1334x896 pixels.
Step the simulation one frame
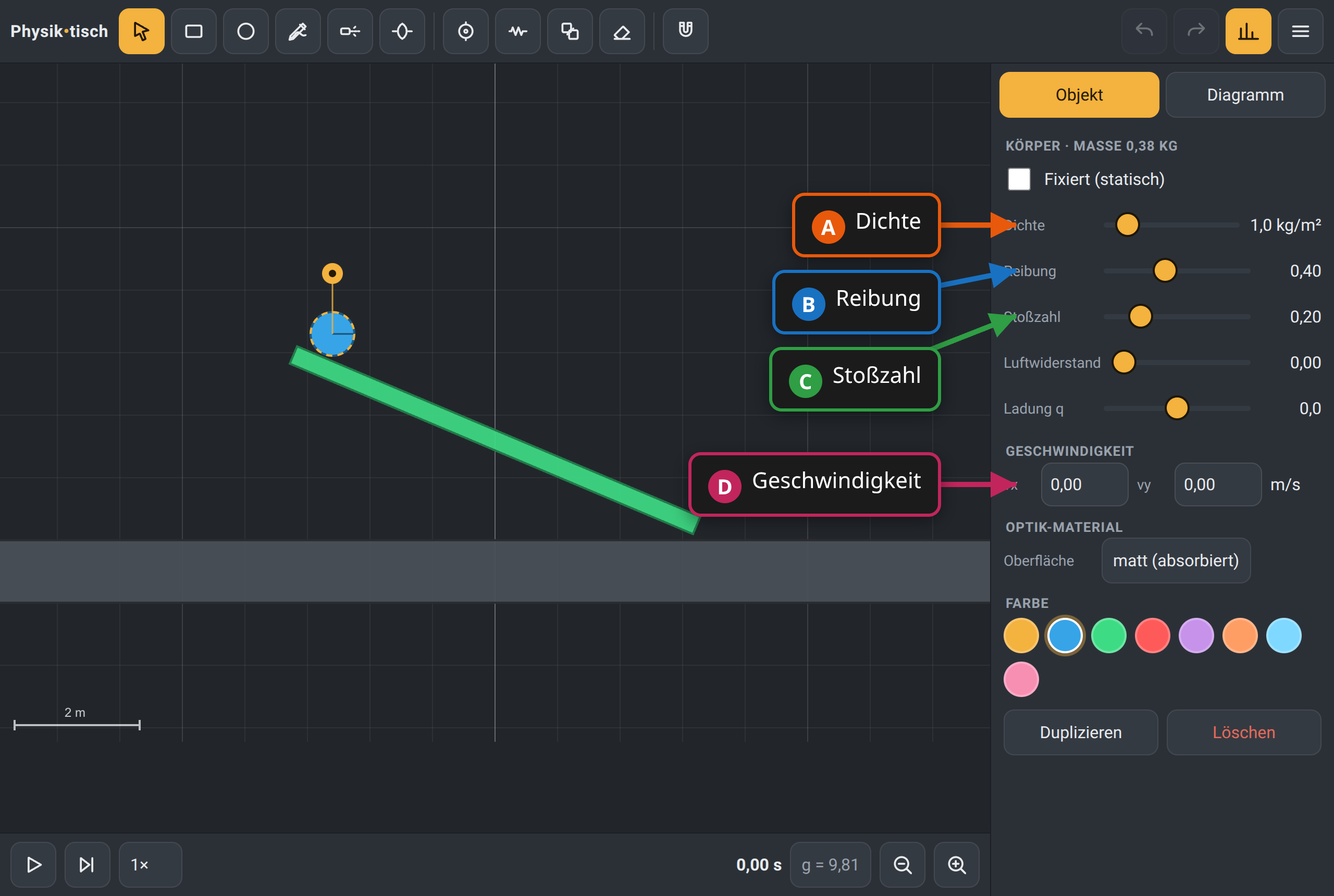[x=87, y=865]
